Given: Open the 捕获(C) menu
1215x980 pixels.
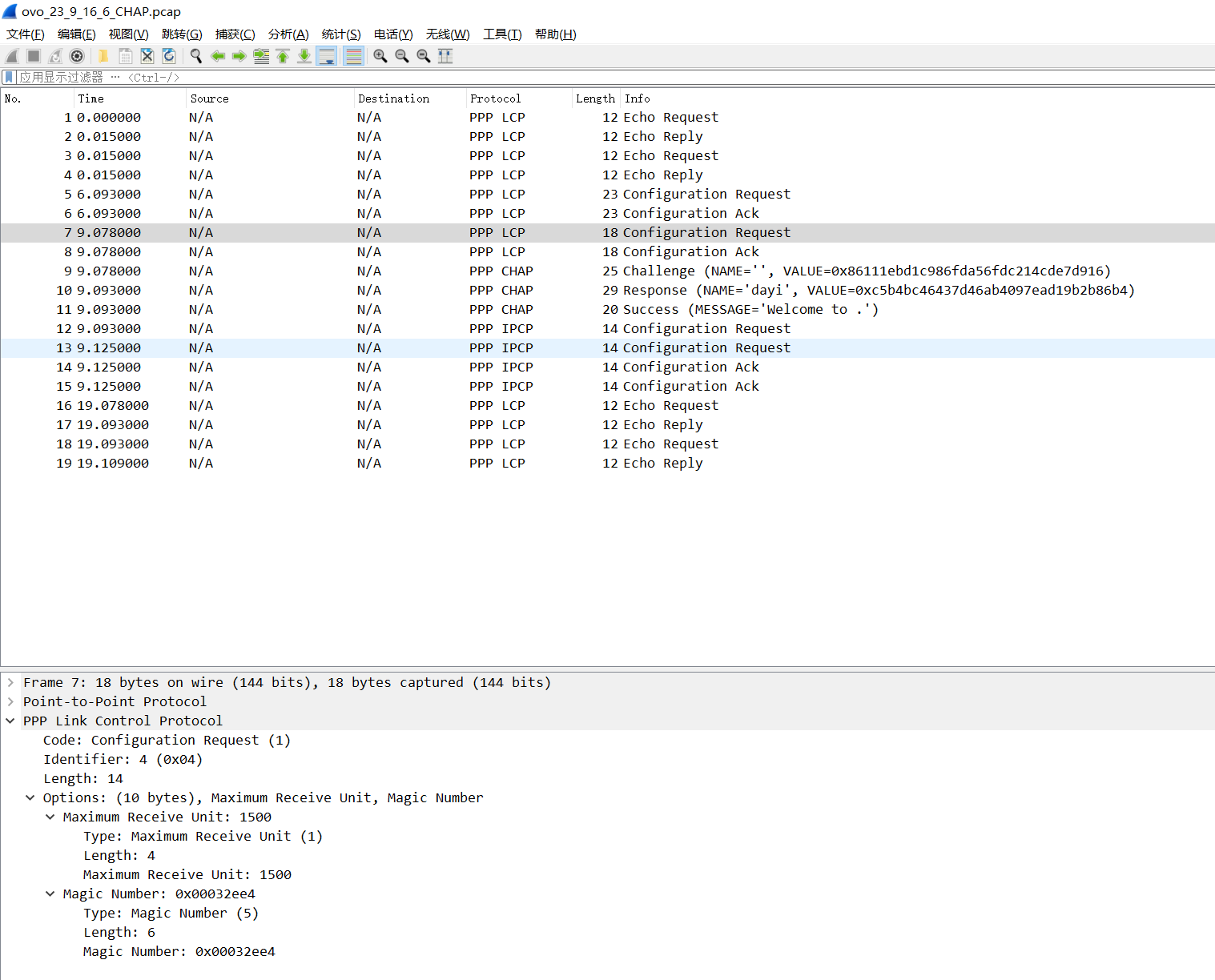Looking at the screenshot, I should coord(235,34).
